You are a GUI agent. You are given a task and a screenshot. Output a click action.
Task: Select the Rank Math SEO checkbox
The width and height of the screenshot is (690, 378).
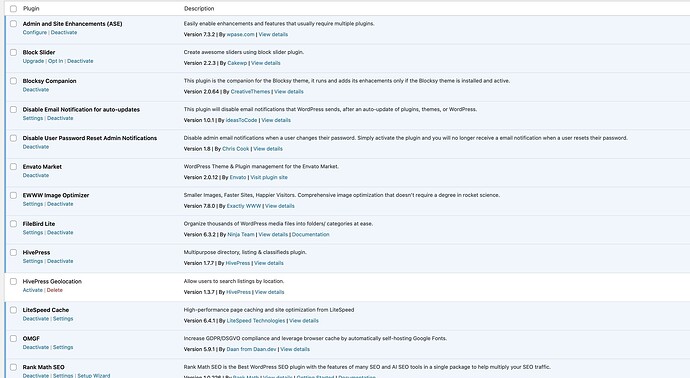(13, 367)
